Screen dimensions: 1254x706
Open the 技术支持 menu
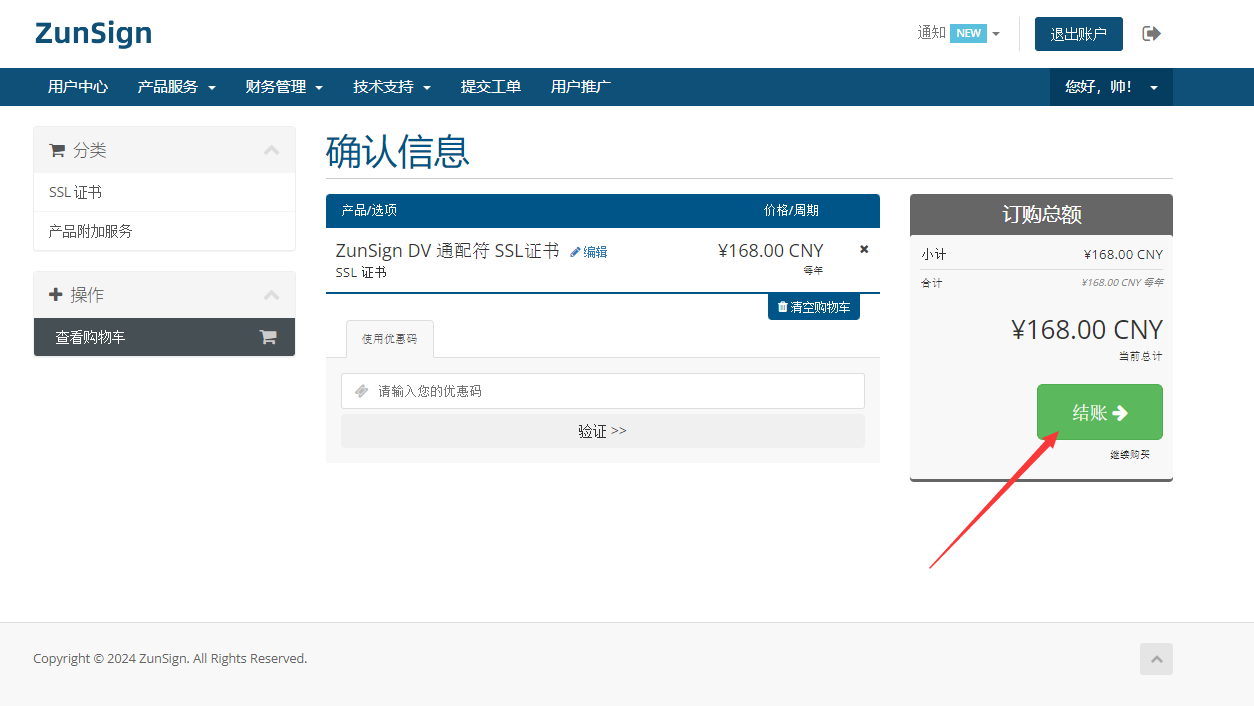point(392,87)
